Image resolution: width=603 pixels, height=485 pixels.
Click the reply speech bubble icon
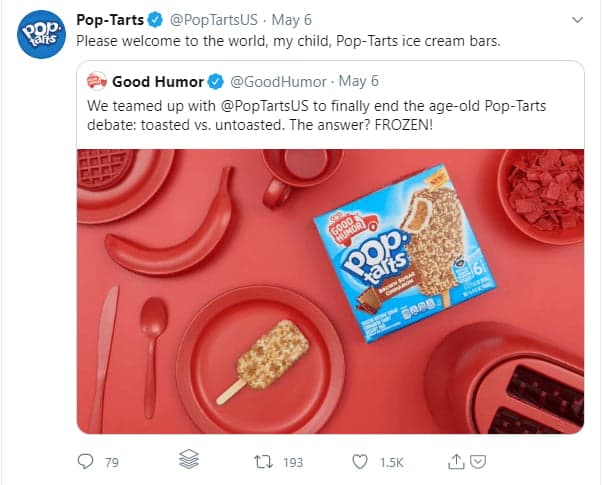86,461
